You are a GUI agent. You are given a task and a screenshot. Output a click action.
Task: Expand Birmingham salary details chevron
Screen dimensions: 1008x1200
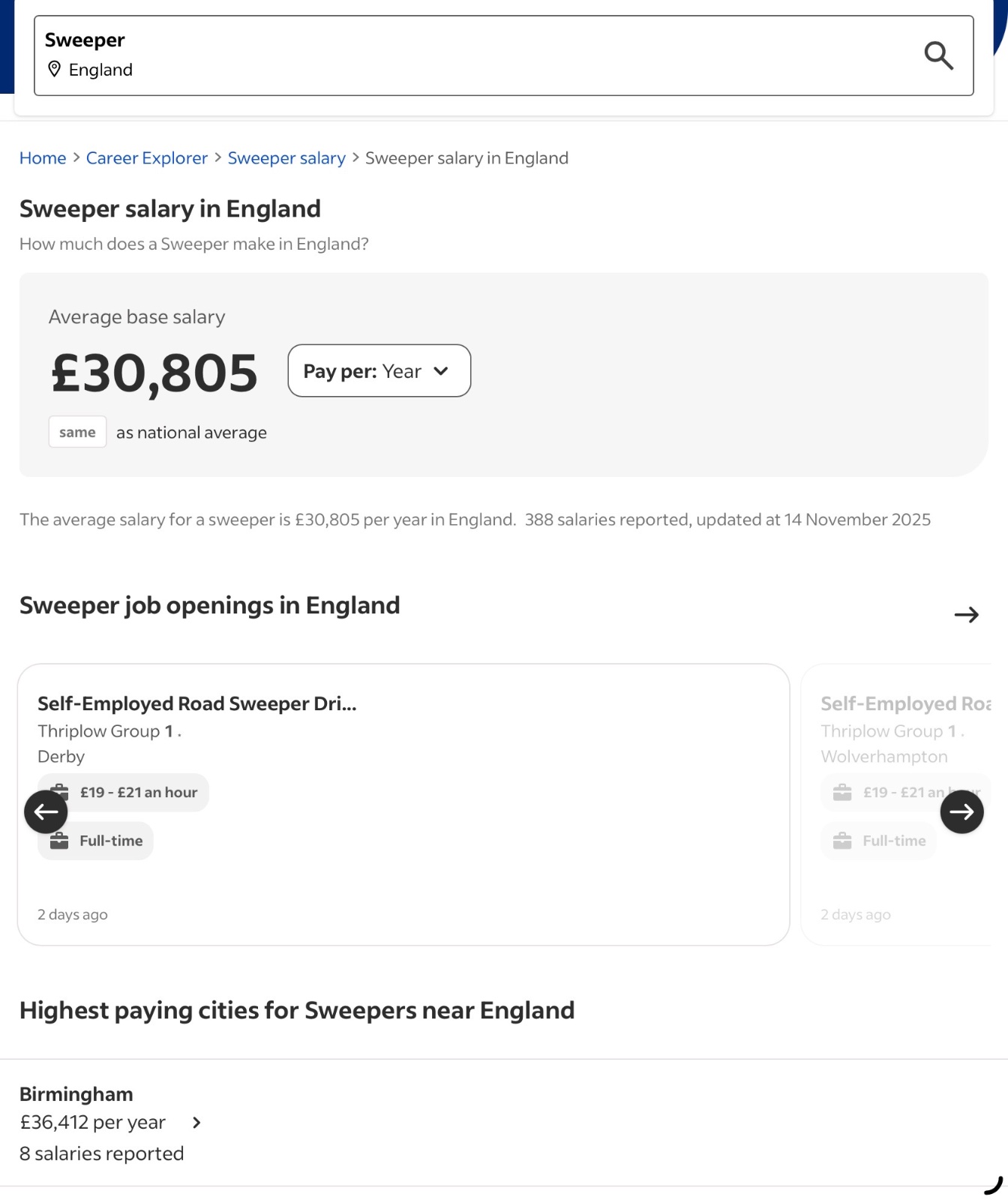click(196, 1123)
